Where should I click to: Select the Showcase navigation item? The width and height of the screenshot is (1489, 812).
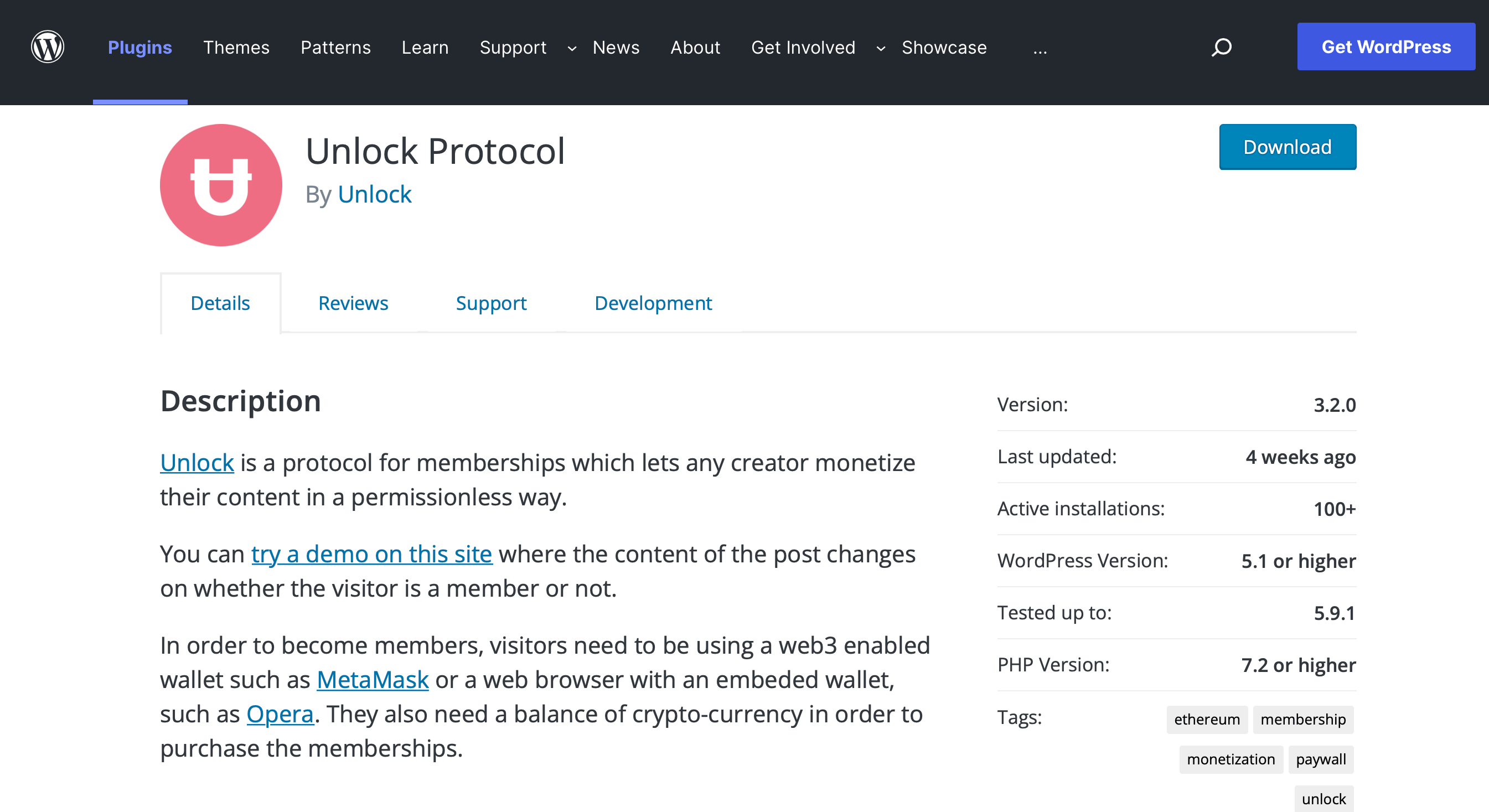coord(944,48)
